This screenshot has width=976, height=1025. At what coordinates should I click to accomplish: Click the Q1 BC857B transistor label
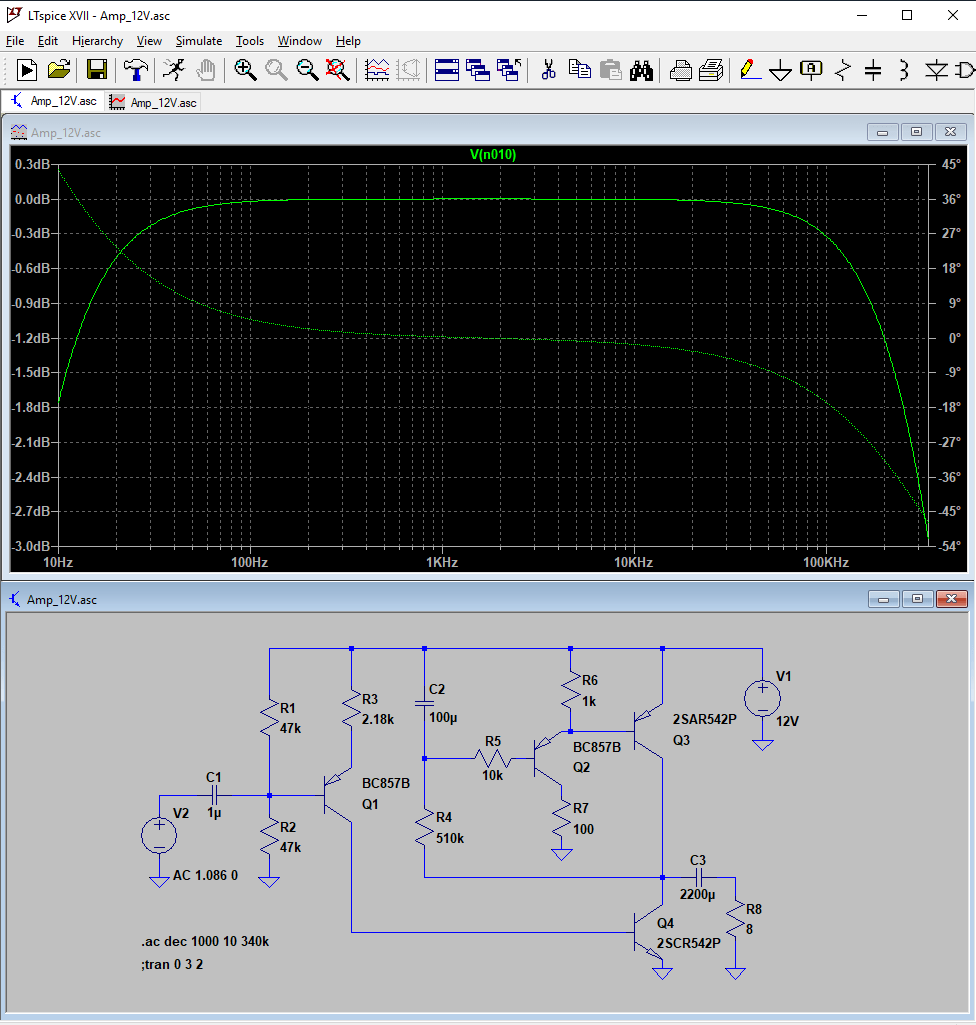(386, 783)
